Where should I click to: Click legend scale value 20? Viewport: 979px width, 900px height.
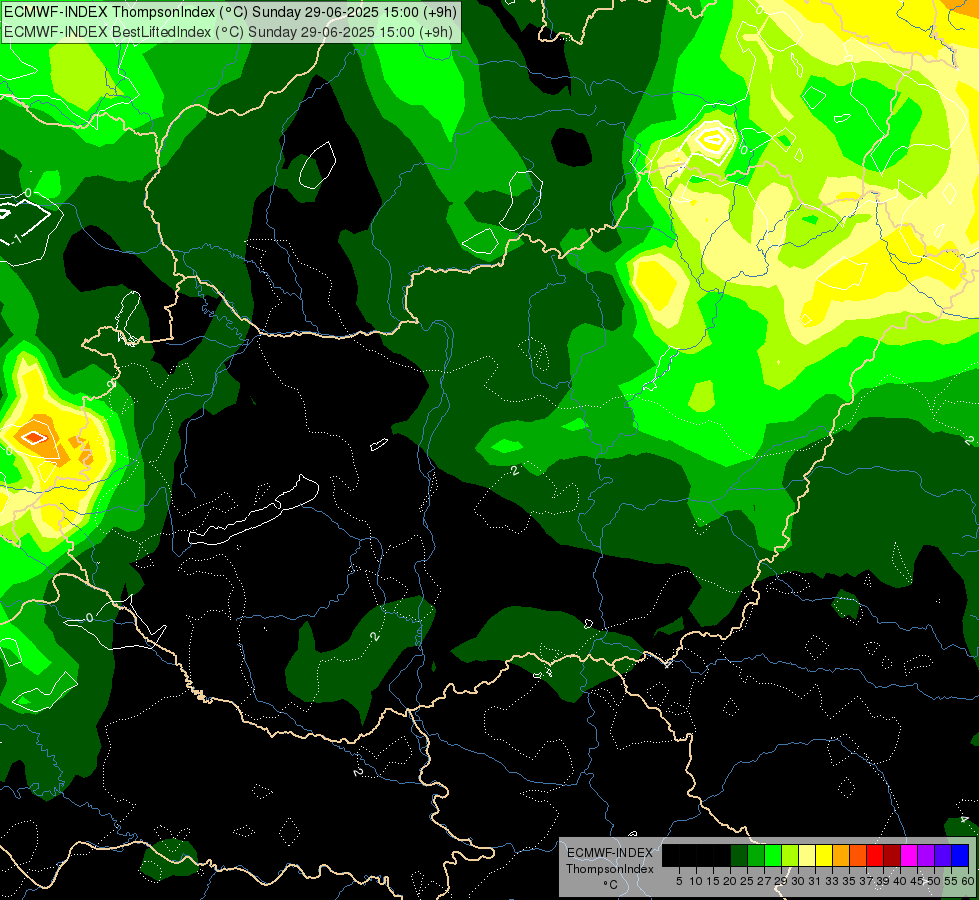(731, 881)
